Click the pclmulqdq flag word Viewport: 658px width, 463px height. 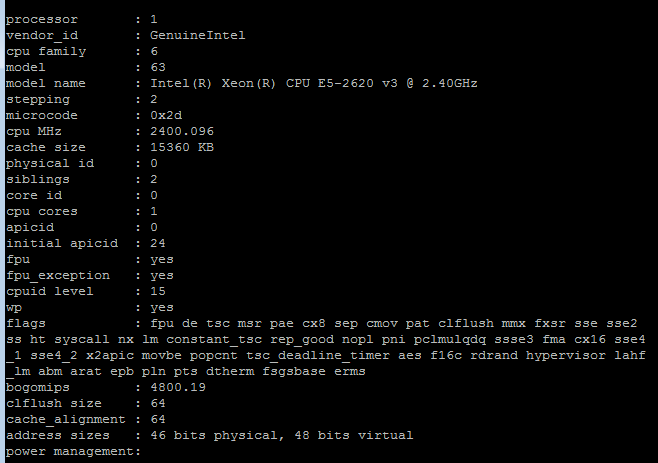(450, 340)
